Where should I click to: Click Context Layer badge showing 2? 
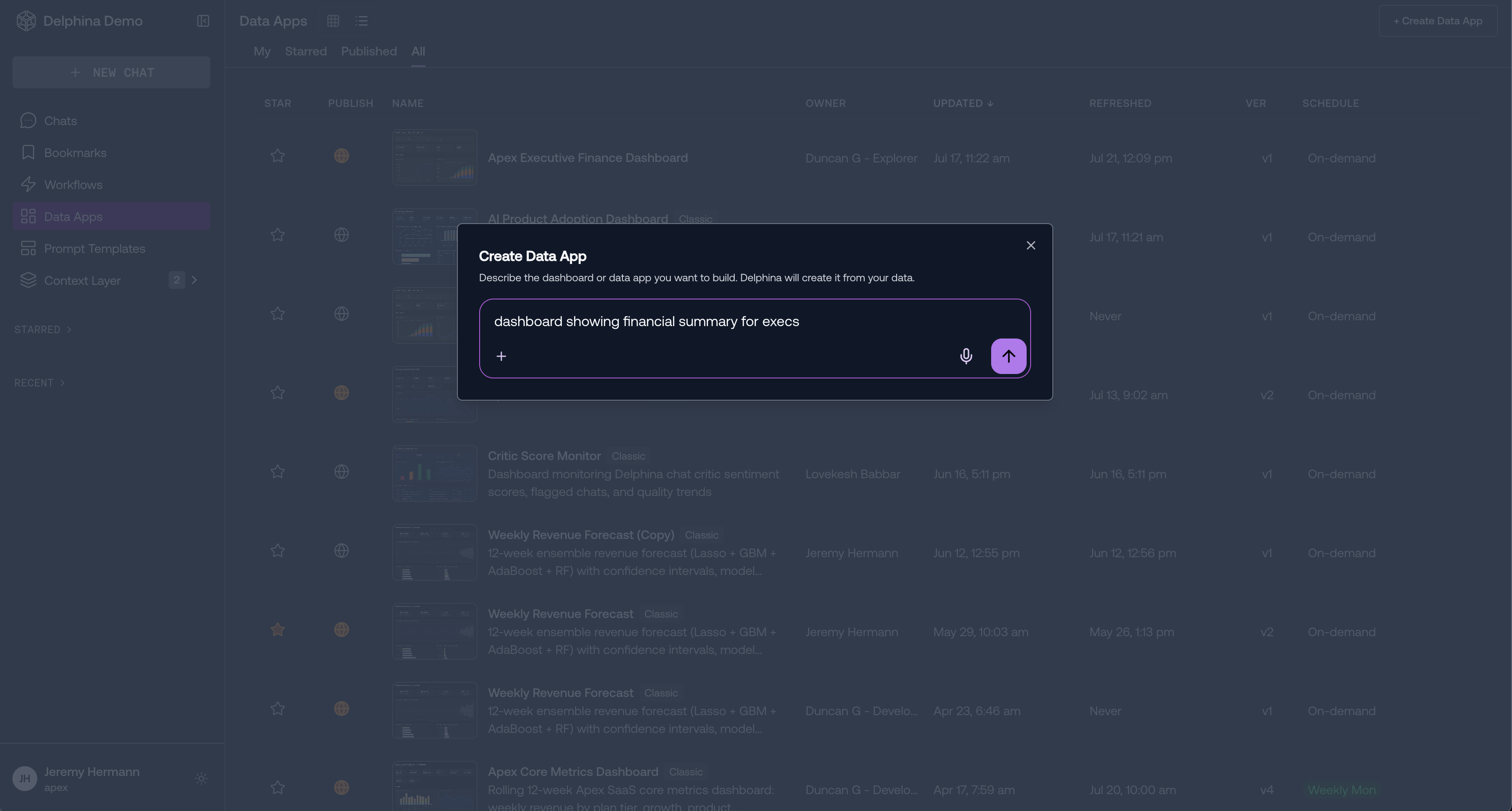177,280
